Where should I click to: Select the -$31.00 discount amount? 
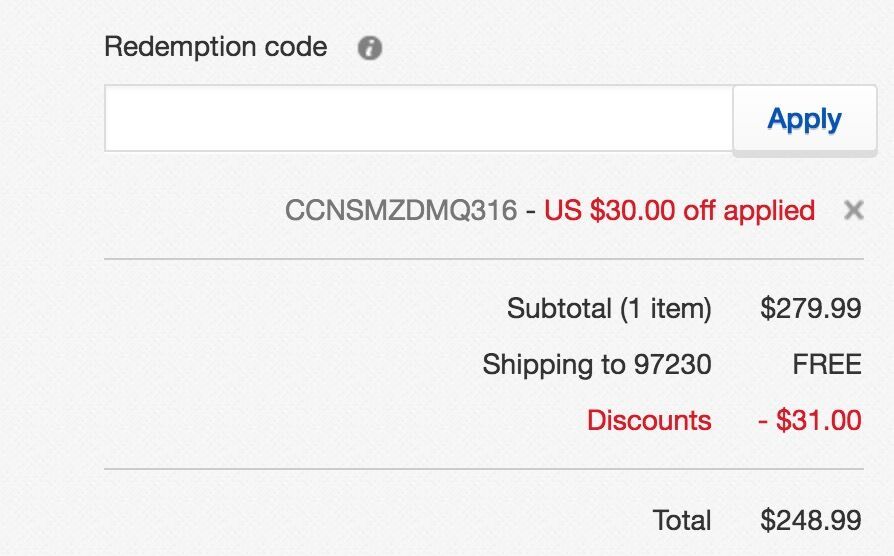point(810,420)
